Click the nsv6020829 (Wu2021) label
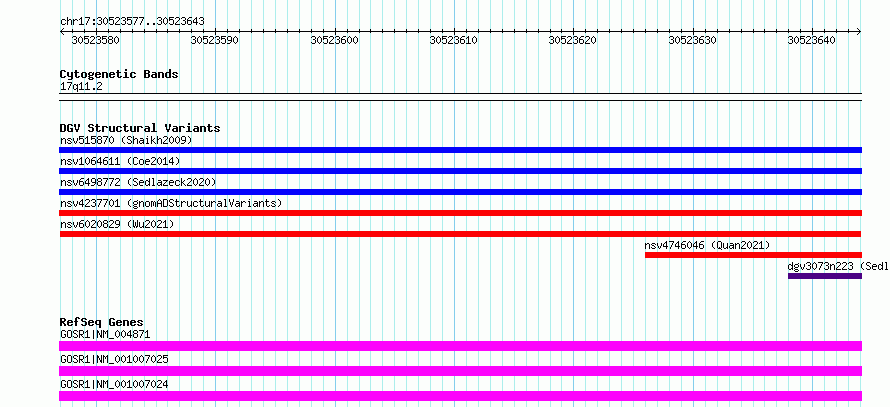Viewport: 890px width, 407px height. 117,224
